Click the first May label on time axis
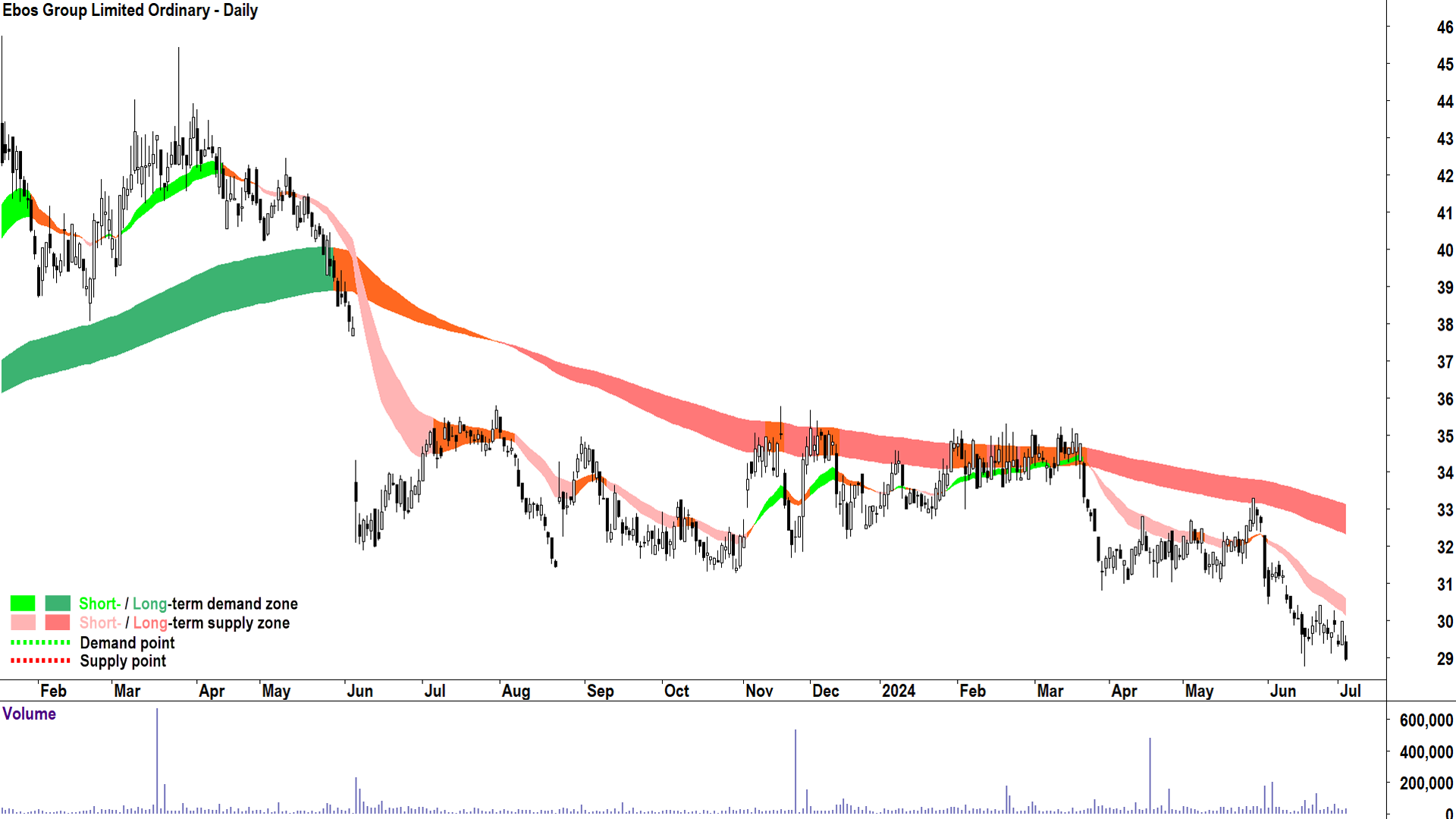The image size is (1456, 819). click(276, 691)
